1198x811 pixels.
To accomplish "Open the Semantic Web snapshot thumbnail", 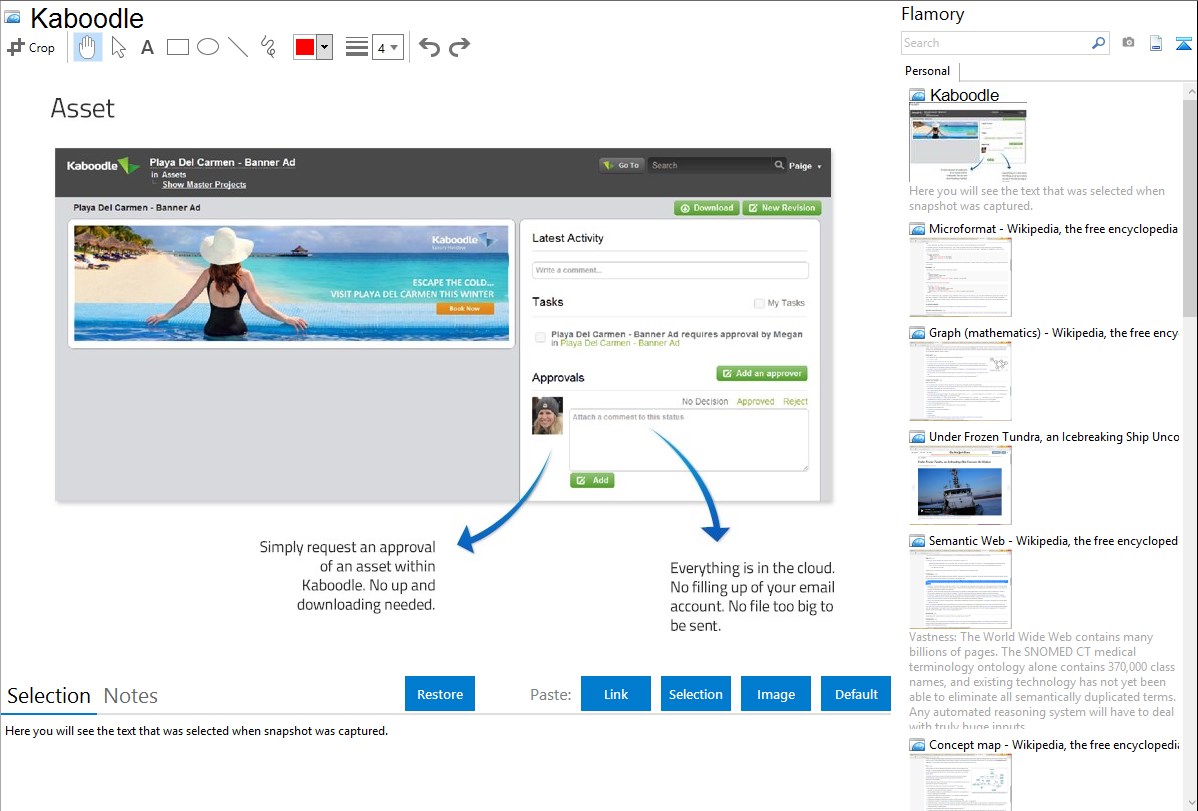I will [x=960, y=589].
